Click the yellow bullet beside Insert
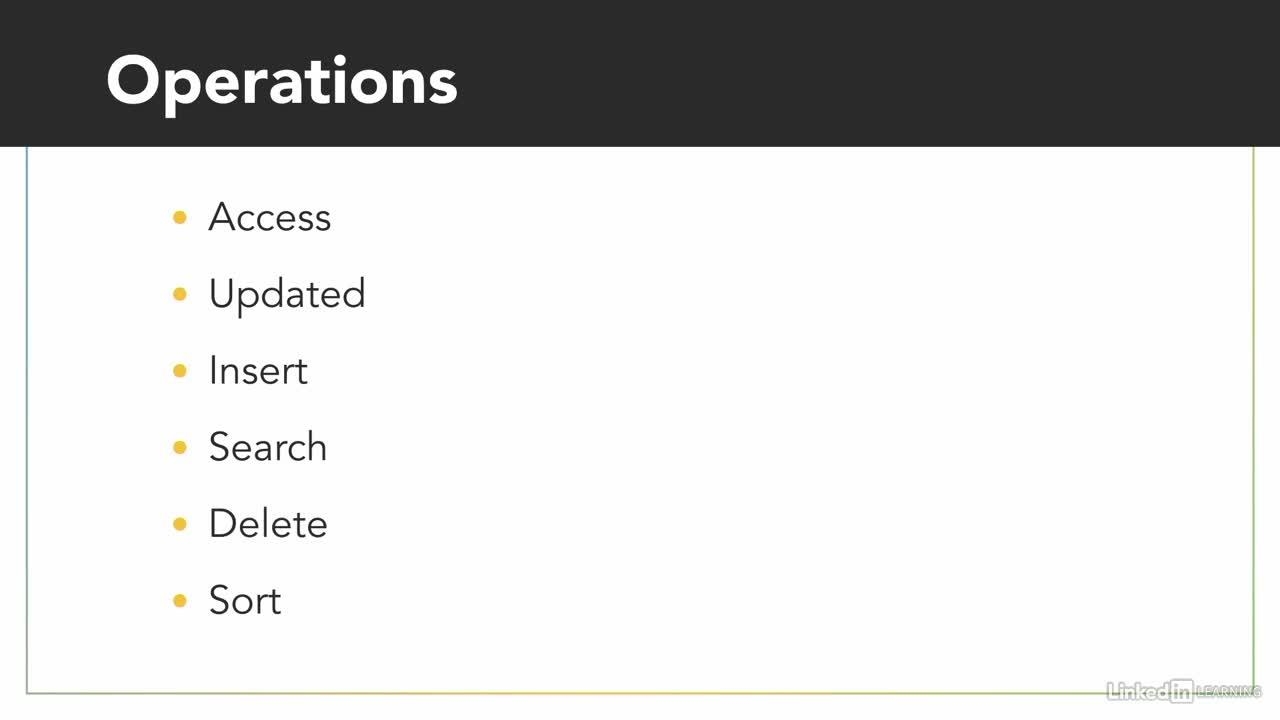This screenshot has width=1280, height=720. click(180, 371)
